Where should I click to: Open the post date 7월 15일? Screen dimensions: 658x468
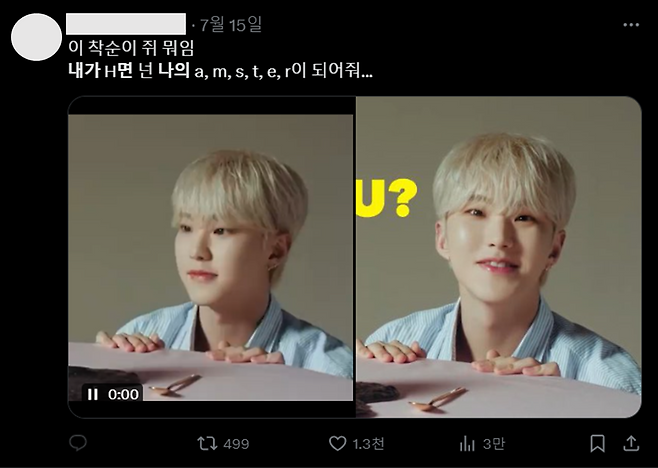[230, 25]
